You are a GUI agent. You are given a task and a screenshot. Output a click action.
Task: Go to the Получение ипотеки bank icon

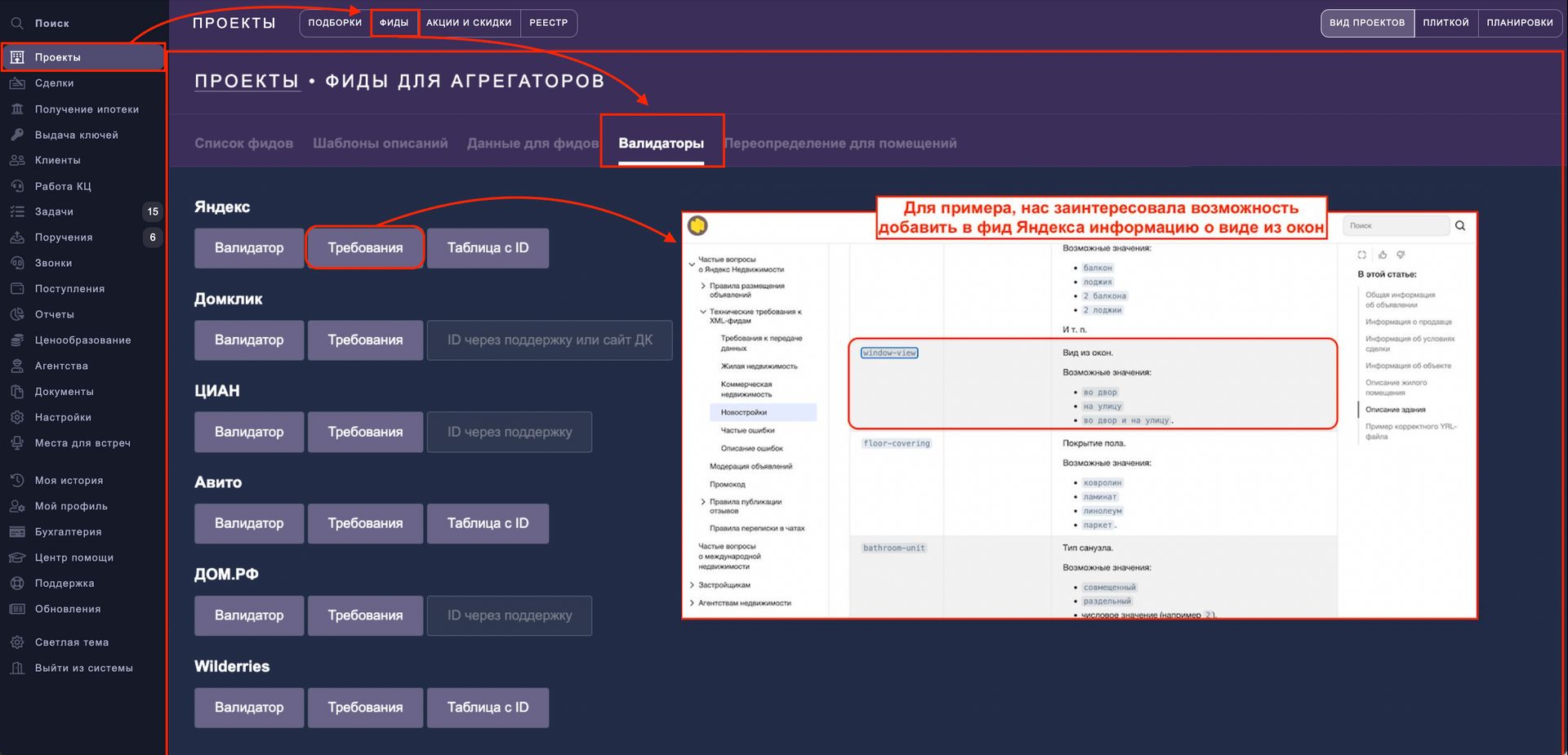pyautogui.click(x=17, y=109)
